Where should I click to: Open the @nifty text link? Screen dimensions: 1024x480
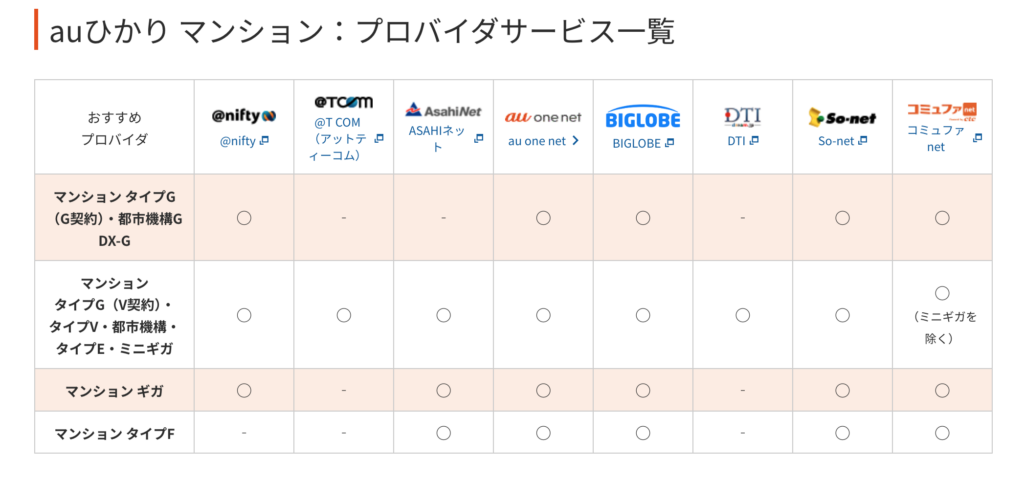[x=238, y=142]
